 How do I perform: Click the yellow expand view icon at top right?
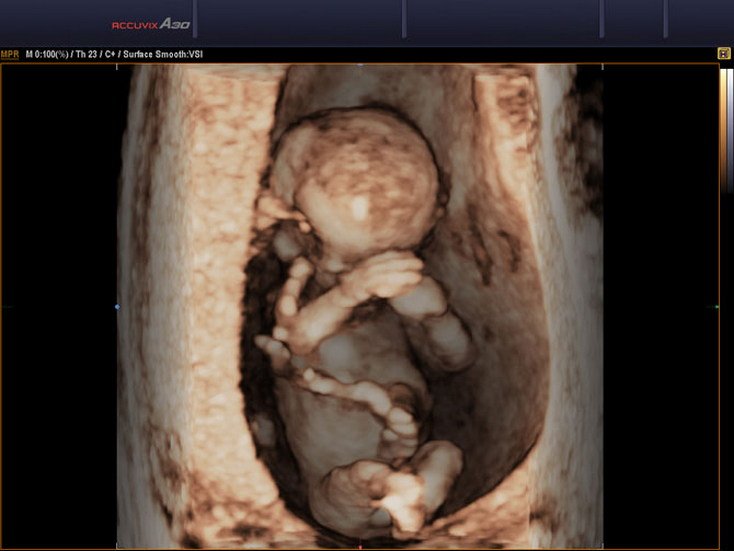[723, 53]
